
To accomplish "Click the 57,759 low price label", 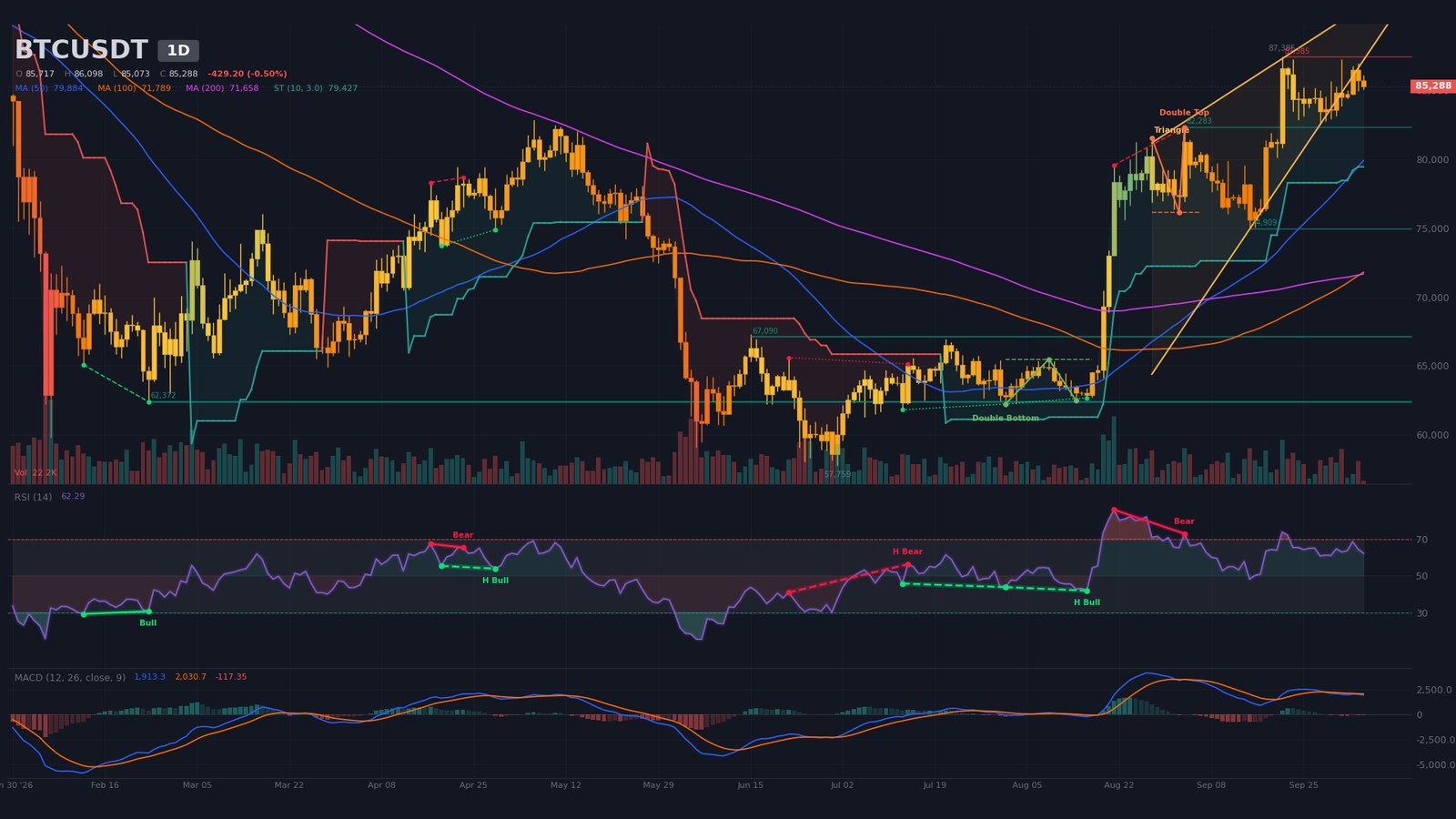I will pos(837,474).
